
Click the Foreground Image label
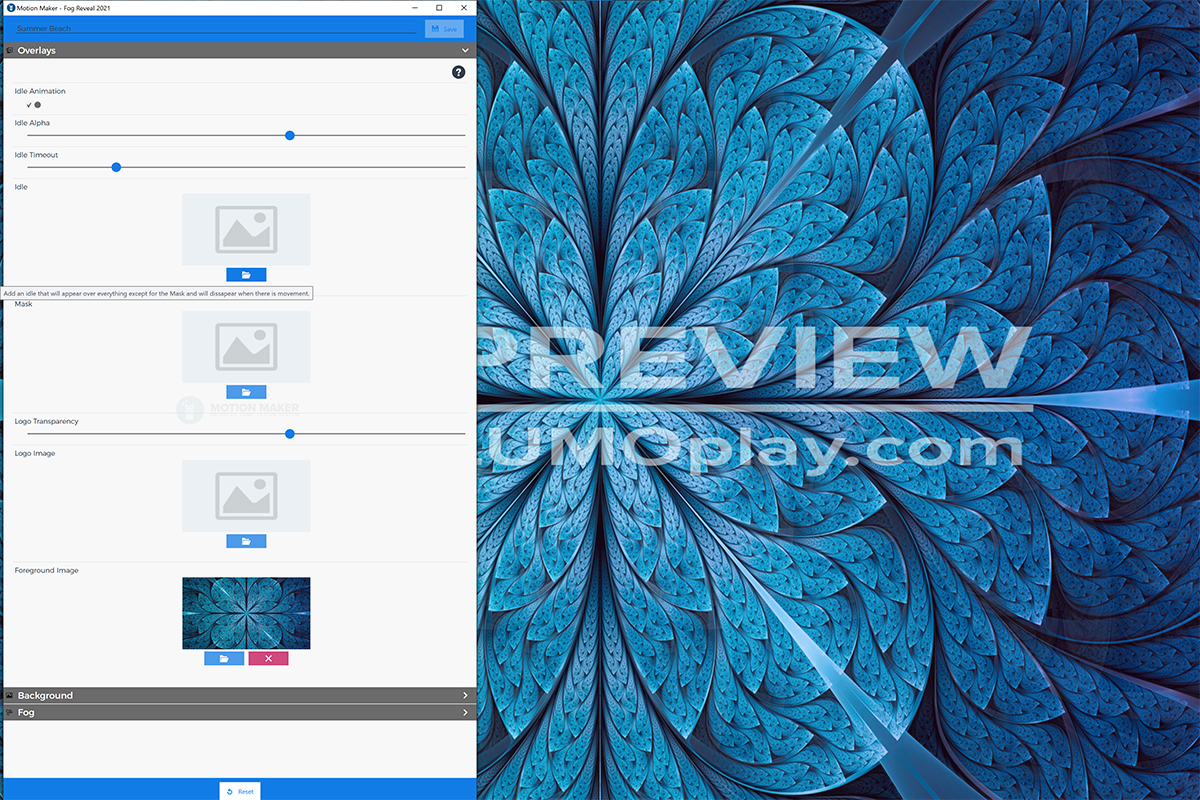tap(47, 570)
